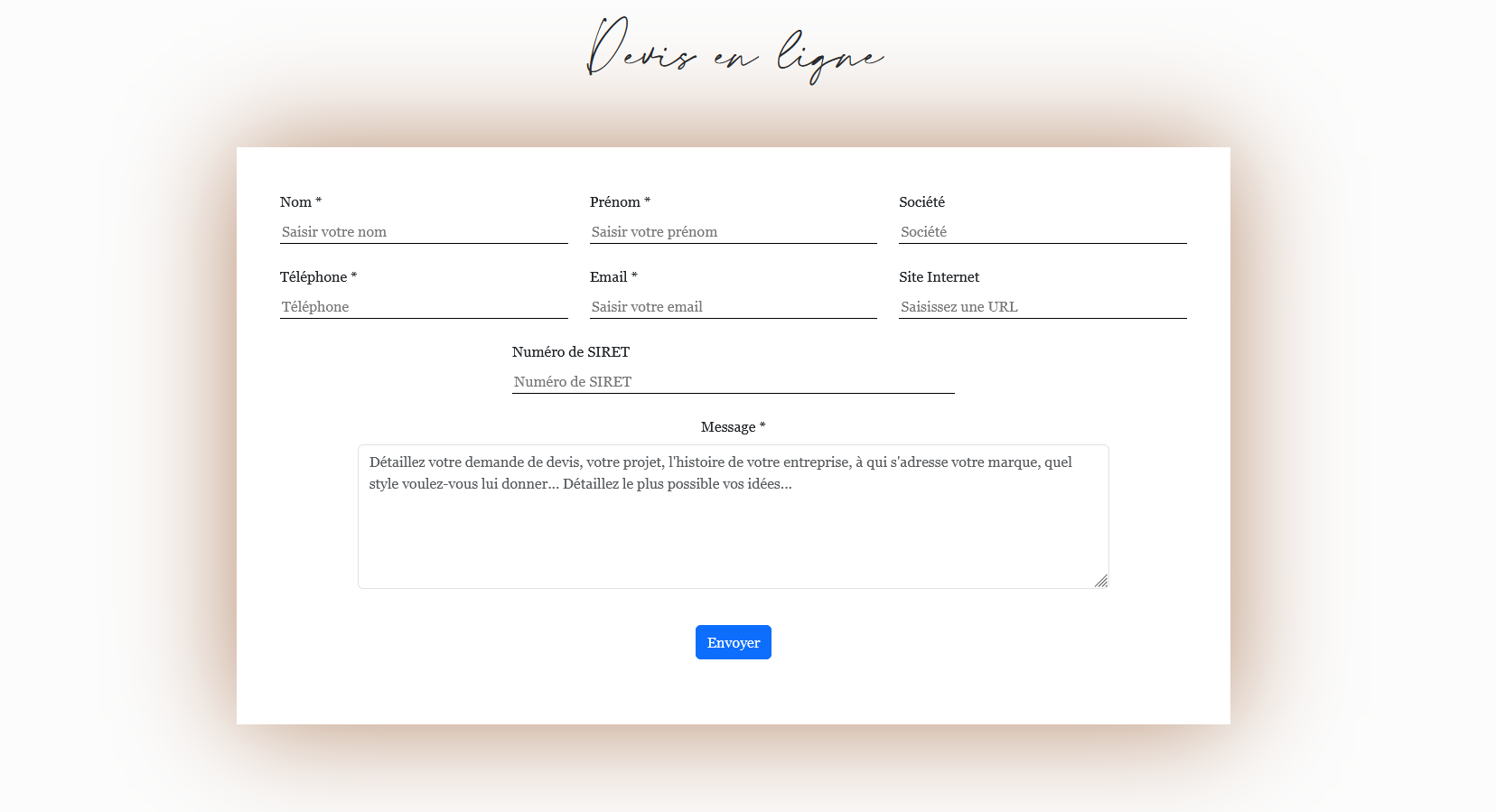Select the Société input field
1496x812 pixels.
click(x=1042, y=232)
